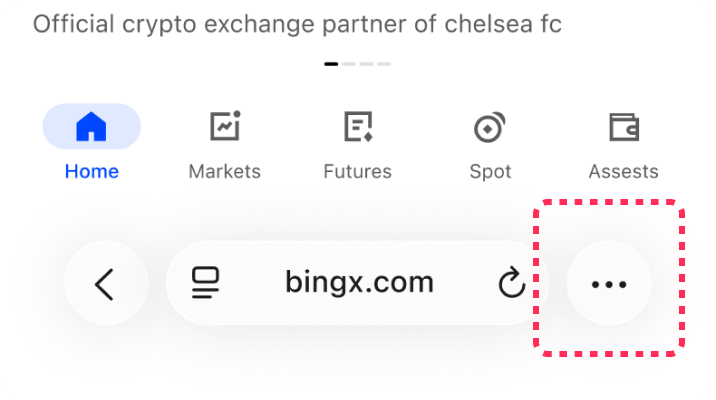Select the Futures document icon
Screen dimensions: 716x400
pyautogui.click(x=357, y=127)
